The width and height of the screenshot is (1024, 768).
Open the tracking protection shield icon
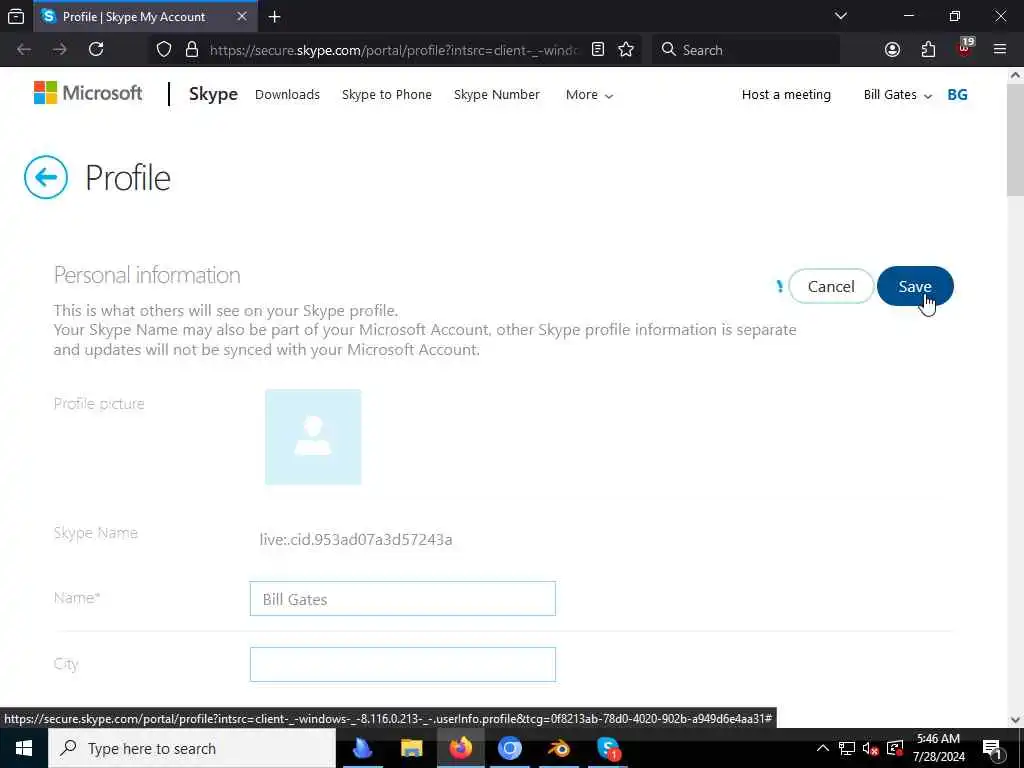click(x=164, y=50)
